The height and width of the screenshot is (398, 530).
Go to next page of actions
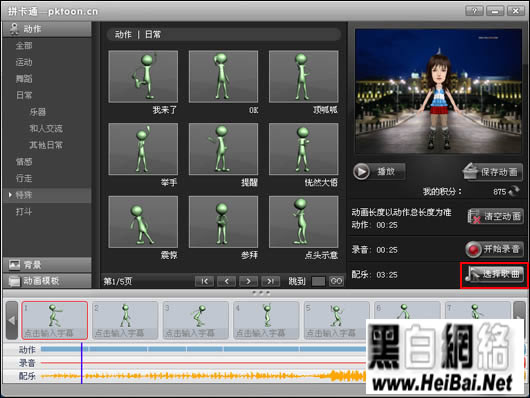click(x=248, y=281)
